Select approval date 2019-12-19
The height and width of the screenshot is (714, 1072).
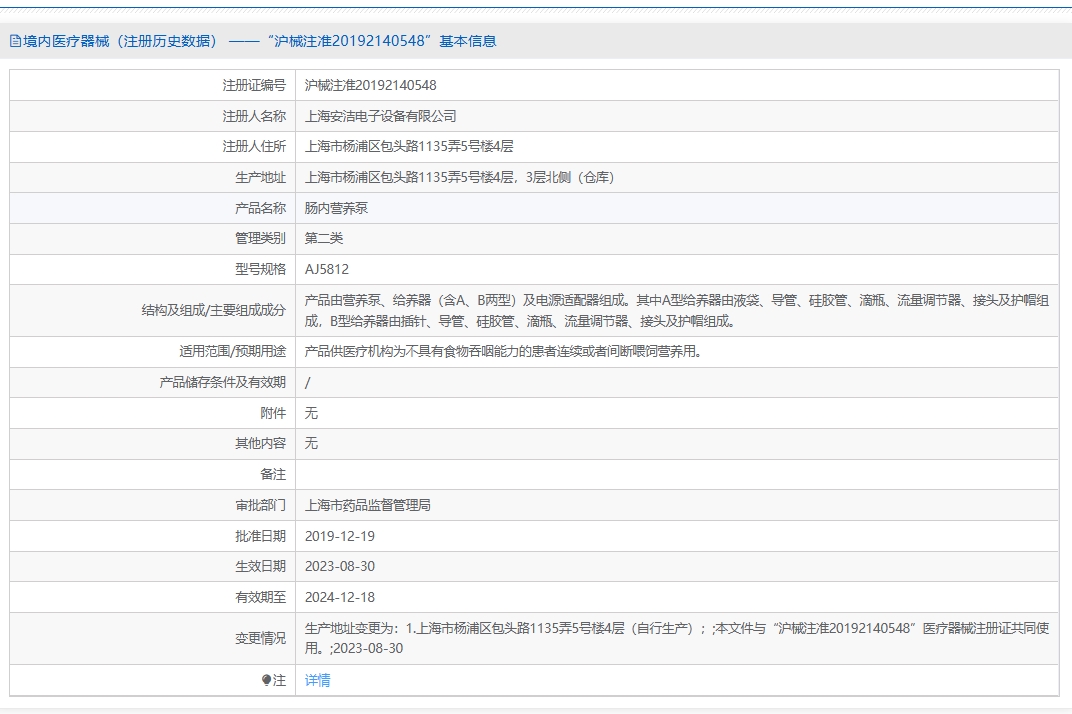click(x=340, y=536)
